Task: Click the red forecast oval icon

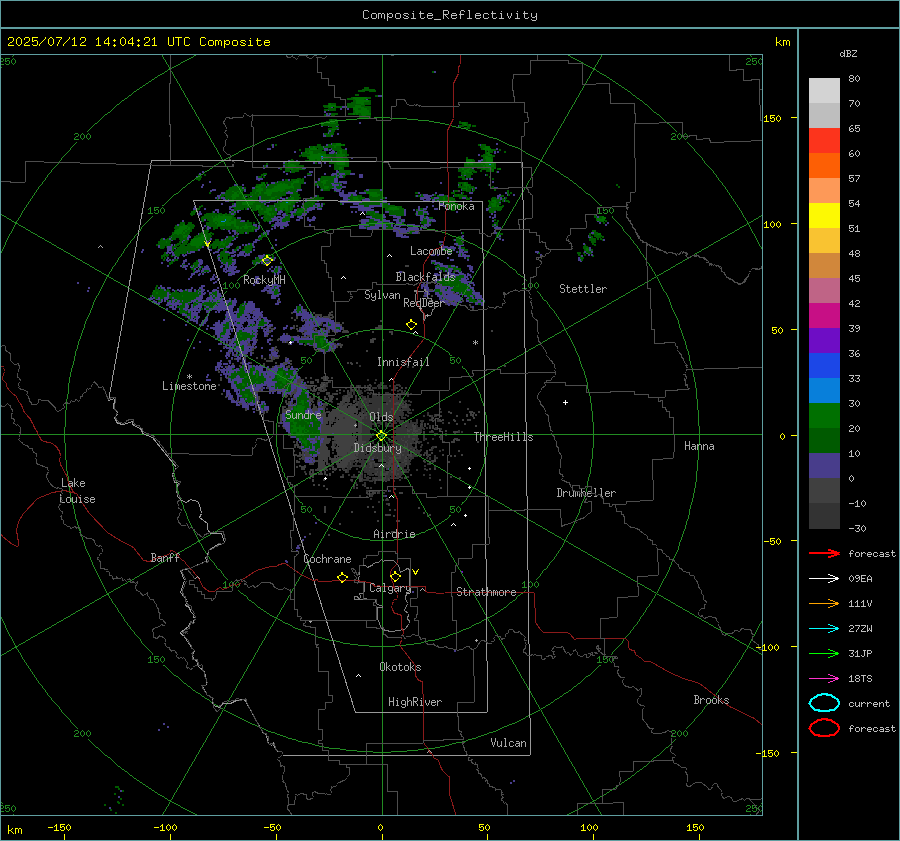Action: click(824, 728)
